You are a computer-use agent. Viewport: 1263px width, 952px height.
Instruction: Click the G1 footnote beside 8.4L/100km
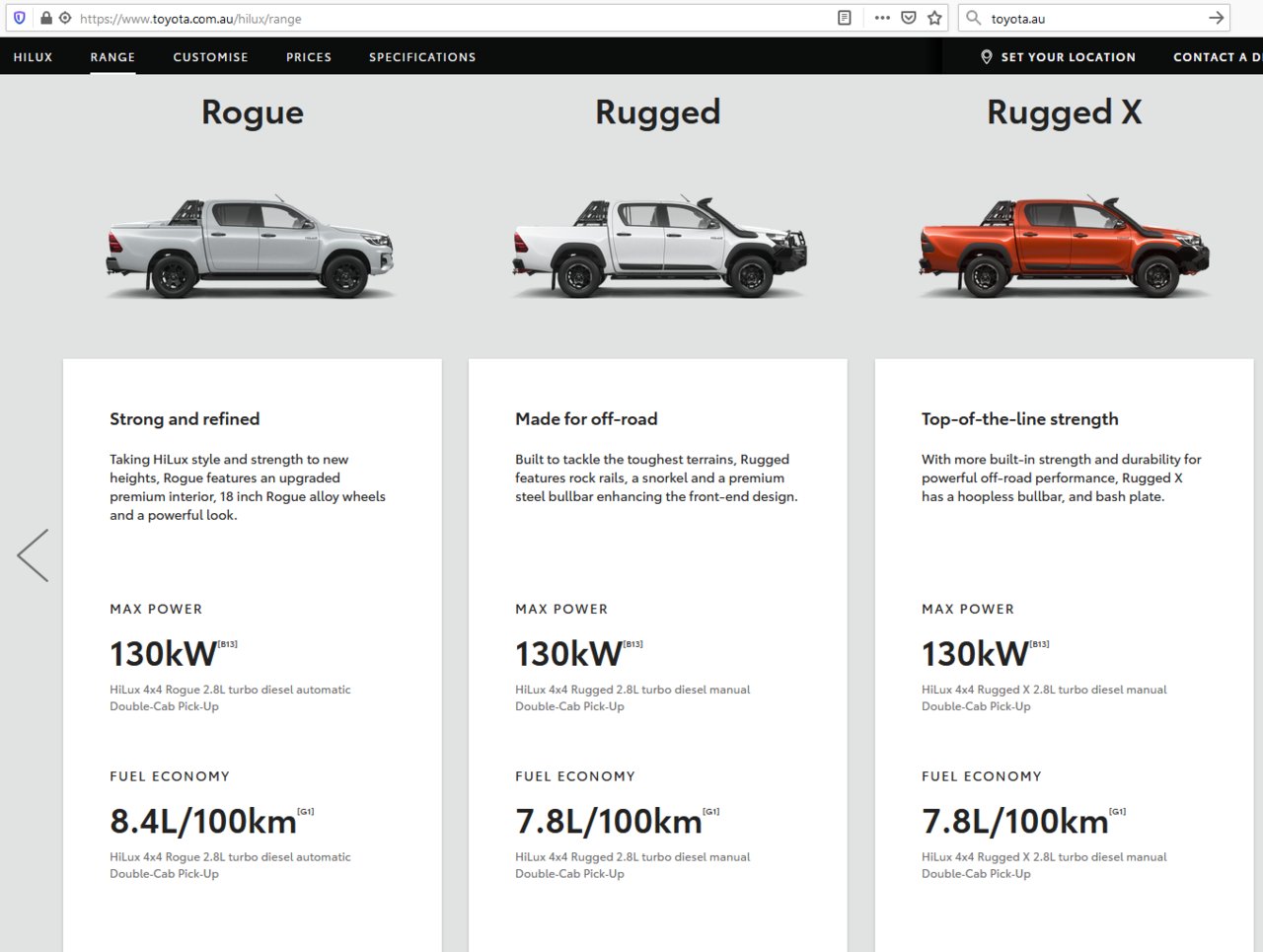click(x=306, y=812)
